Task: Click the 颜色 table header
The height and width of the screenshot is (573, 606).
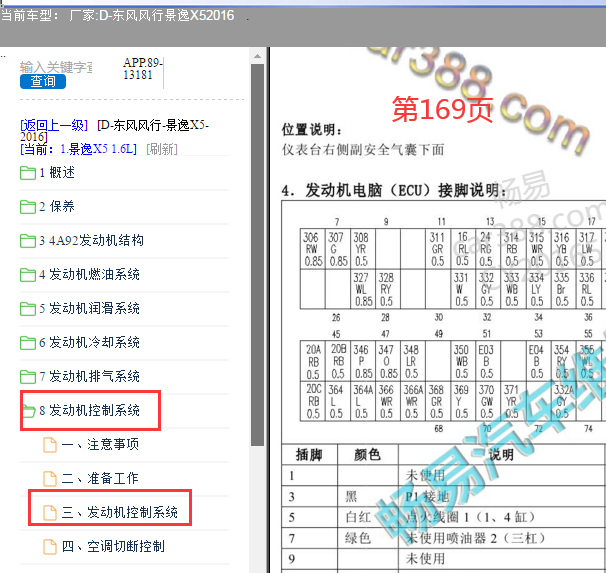Action: pyautogui.click(x=368, y=455)
